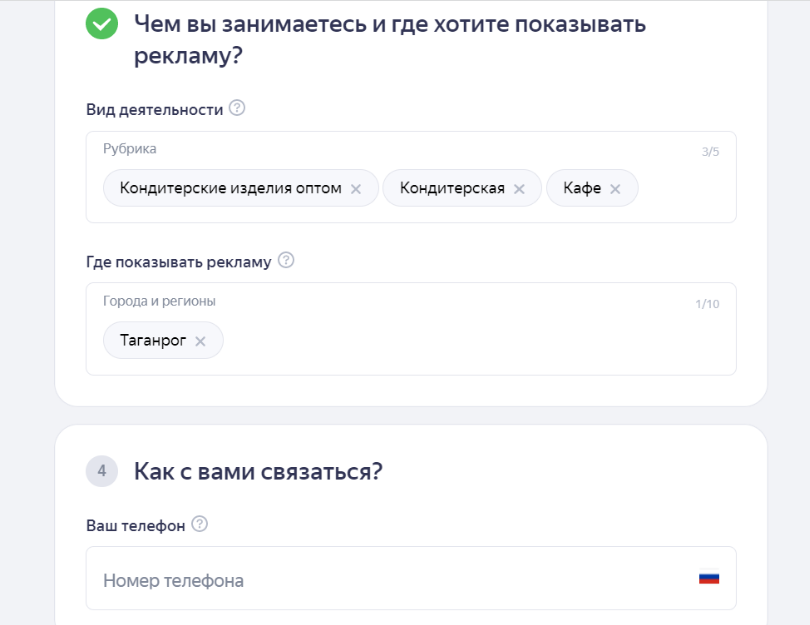Remove the "Кондитерские изделия оптом" rubric chip
The width and height of the screenshot is (810, 625).
356,189
